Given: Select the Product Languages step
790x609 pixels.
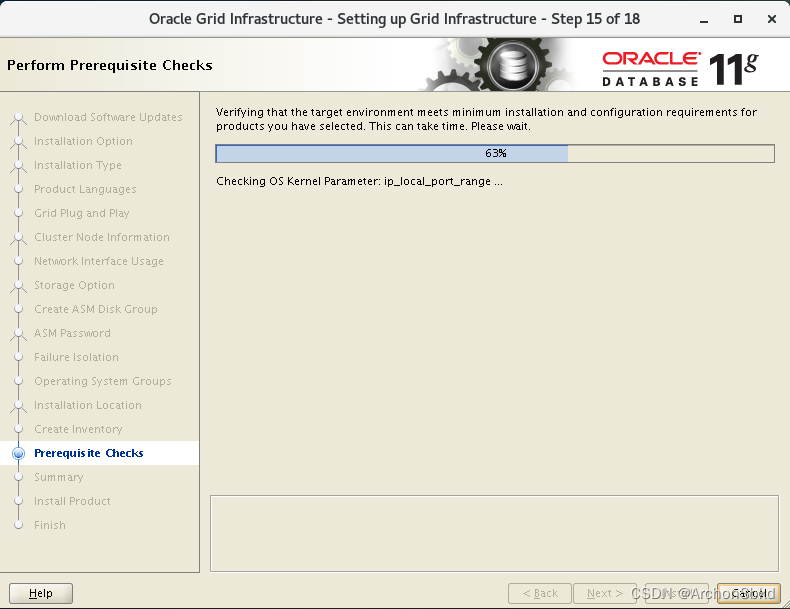Looking at the screenshot, I should pos(85,189).
